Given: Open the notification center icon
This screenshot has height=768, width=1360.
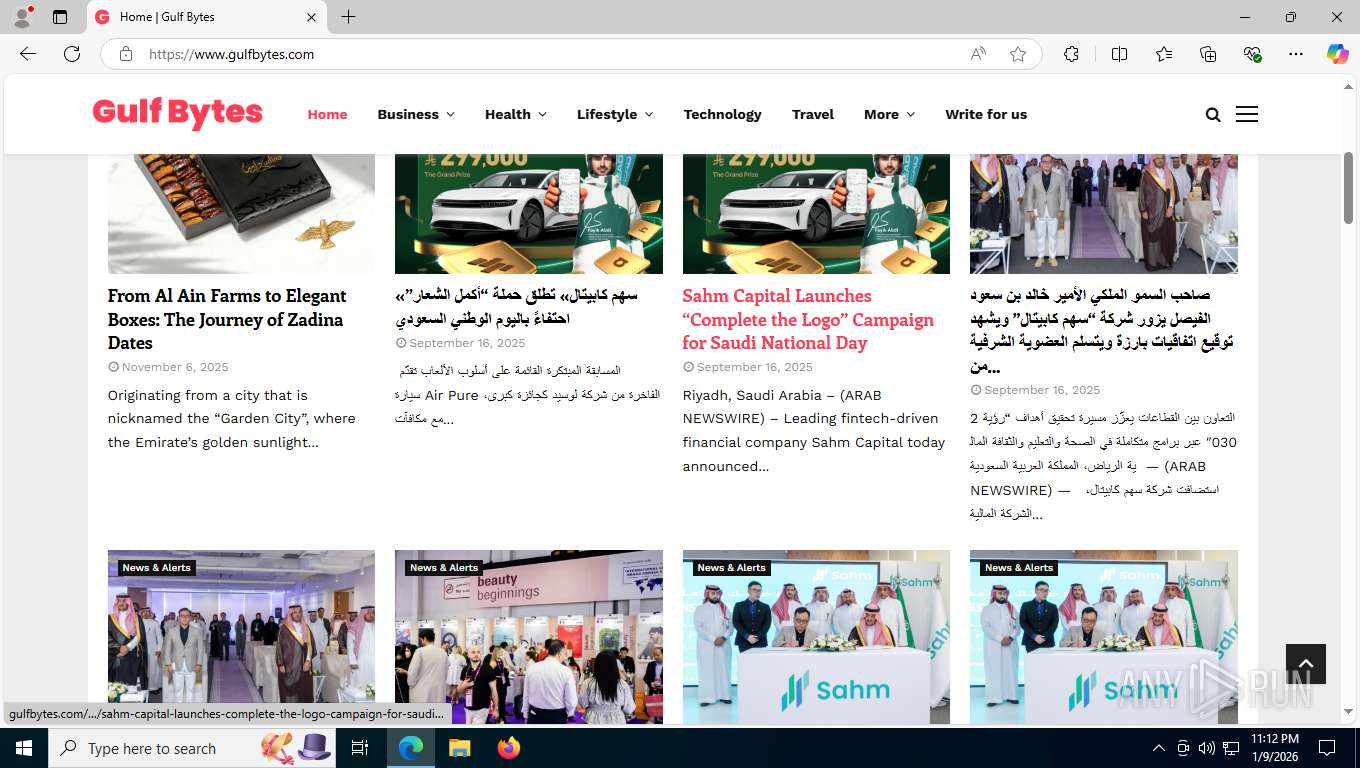Looking at the screenshot, I should (x=1327, y=748).
